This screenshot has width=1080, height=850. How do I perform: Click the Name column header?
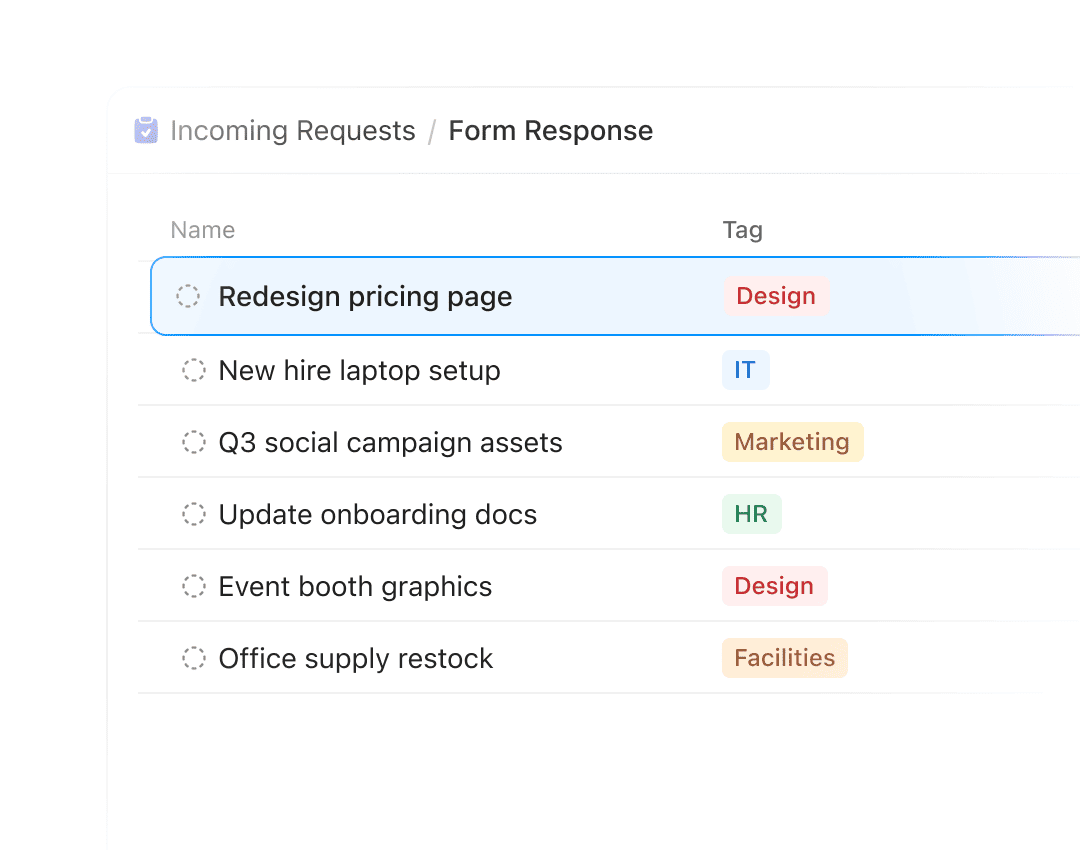[x=202, y=230]
